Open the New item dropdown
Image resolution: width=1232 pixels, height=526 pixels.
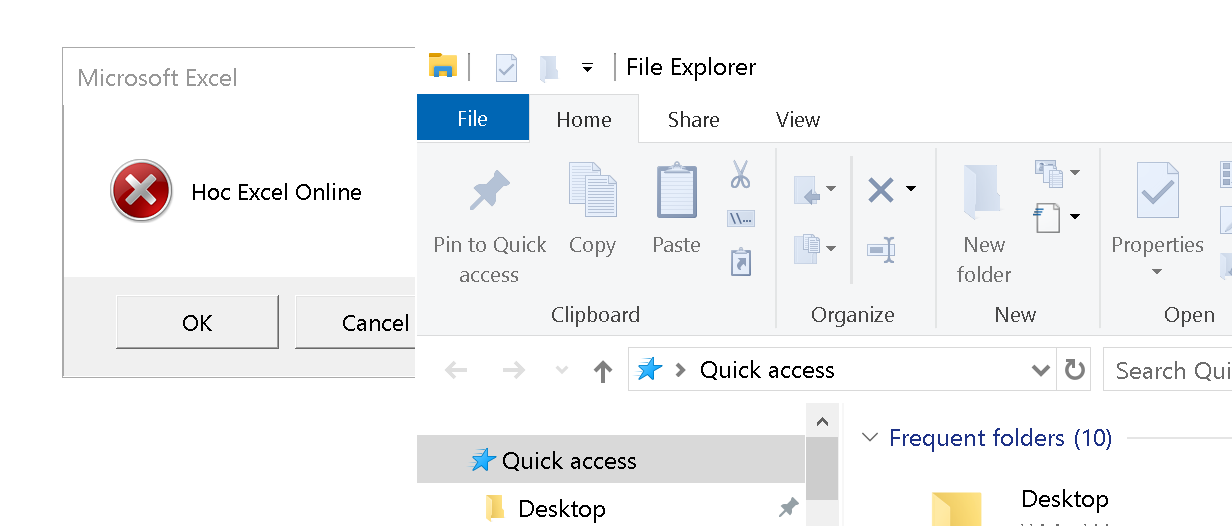click(x=1057, y=216)
